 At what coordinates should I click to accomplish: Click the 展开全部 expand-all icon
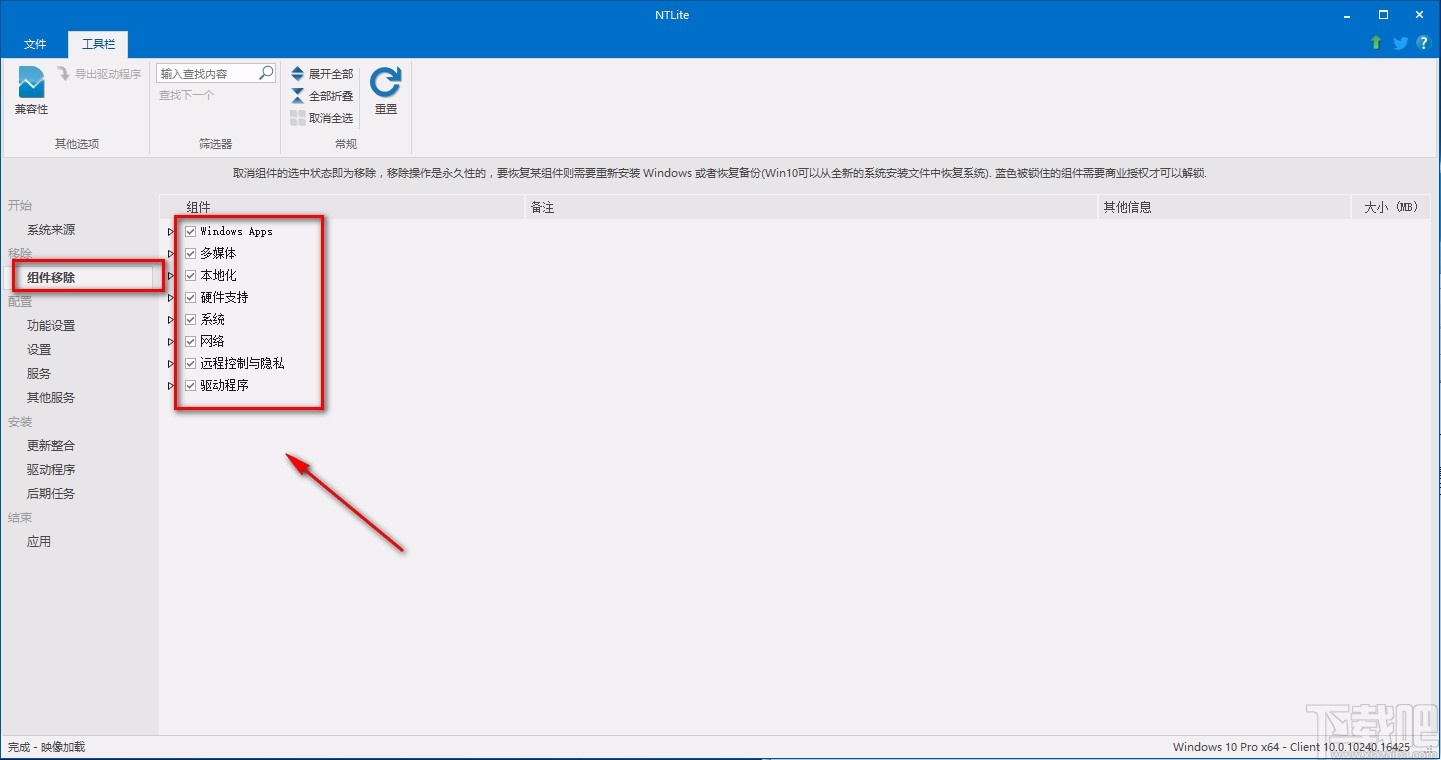(298, 73)
